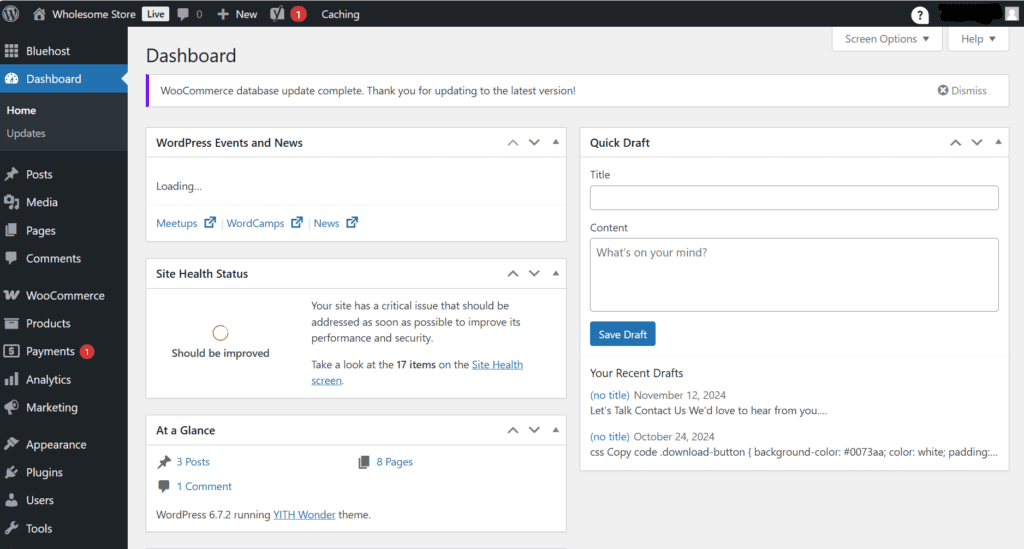Collapse the At a Glance panel
The width and height of the screenshot is (1024, 549).
click(556, 430)
